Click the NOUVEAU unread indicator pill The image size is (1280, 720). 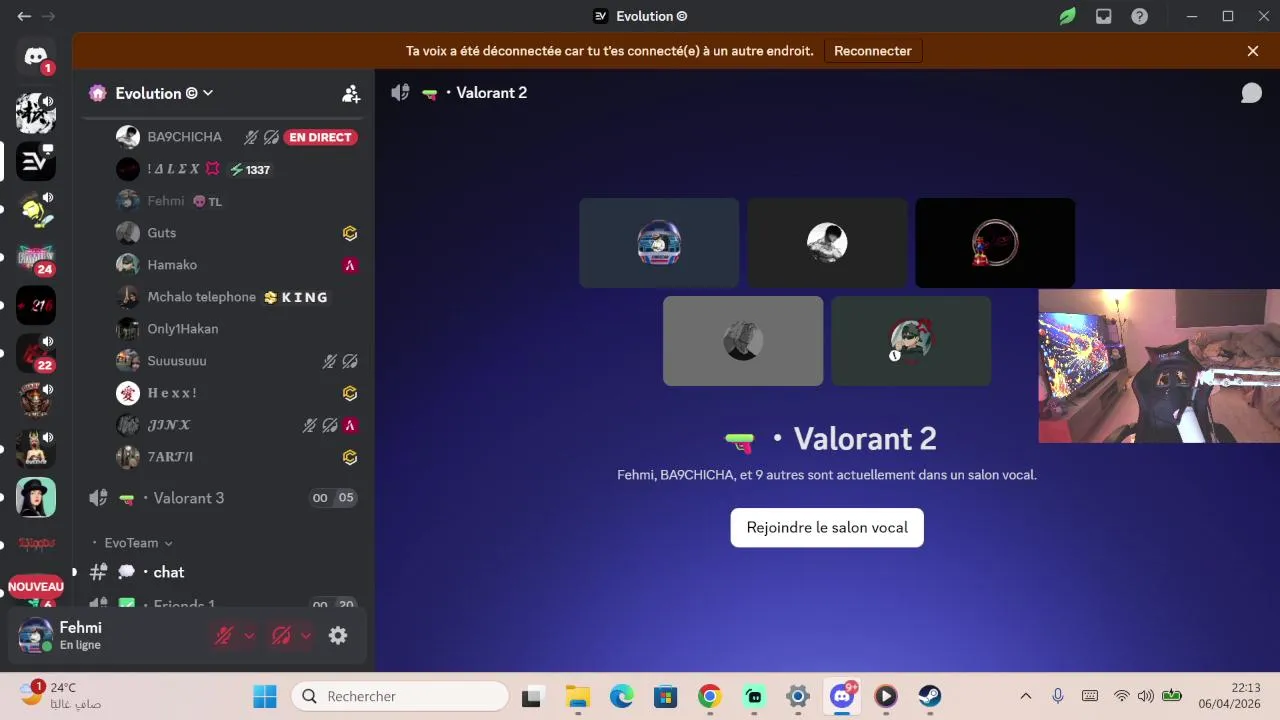tap(36, 587)
